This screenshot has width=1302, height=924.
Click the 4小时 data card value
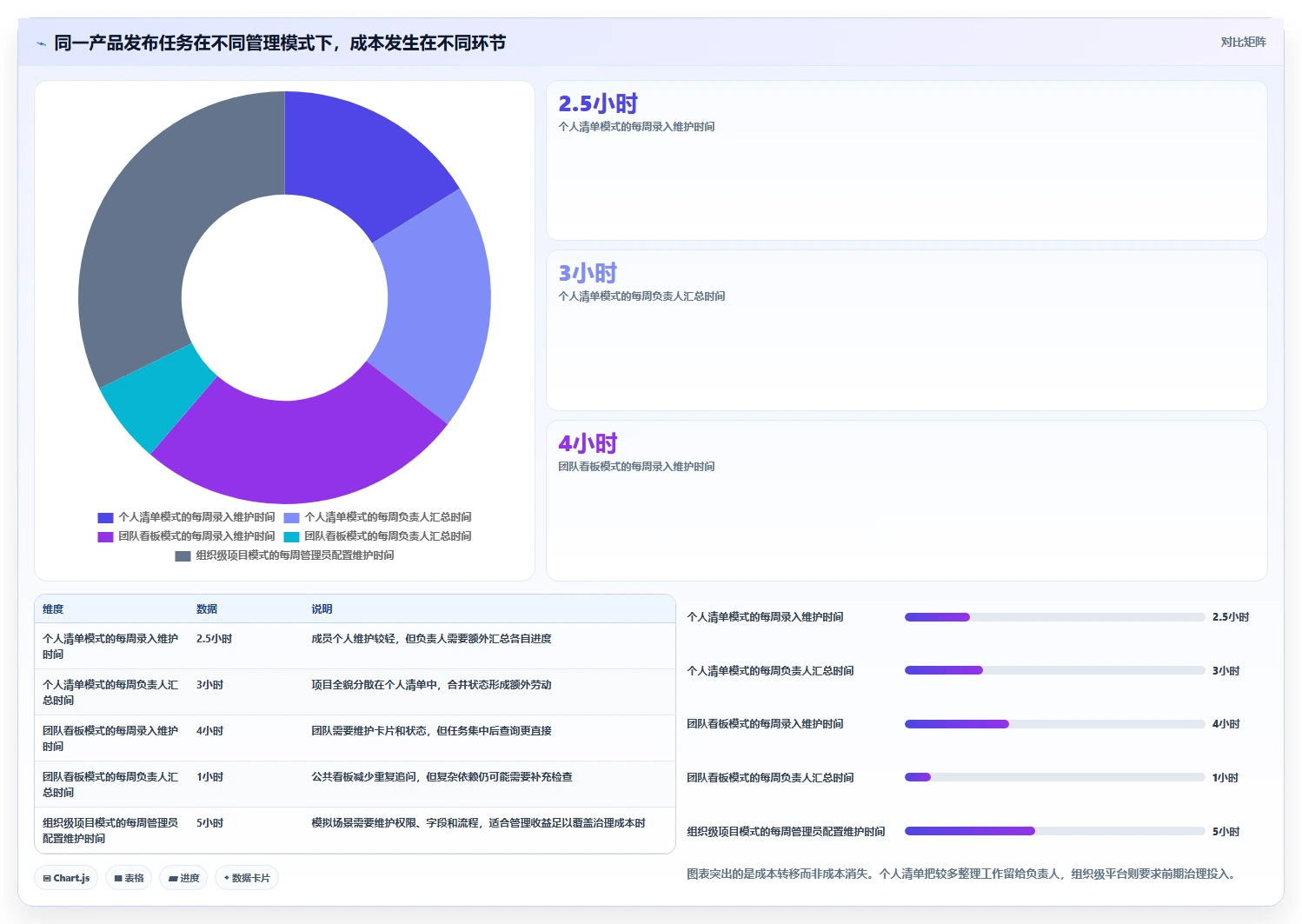click(588, 443)
